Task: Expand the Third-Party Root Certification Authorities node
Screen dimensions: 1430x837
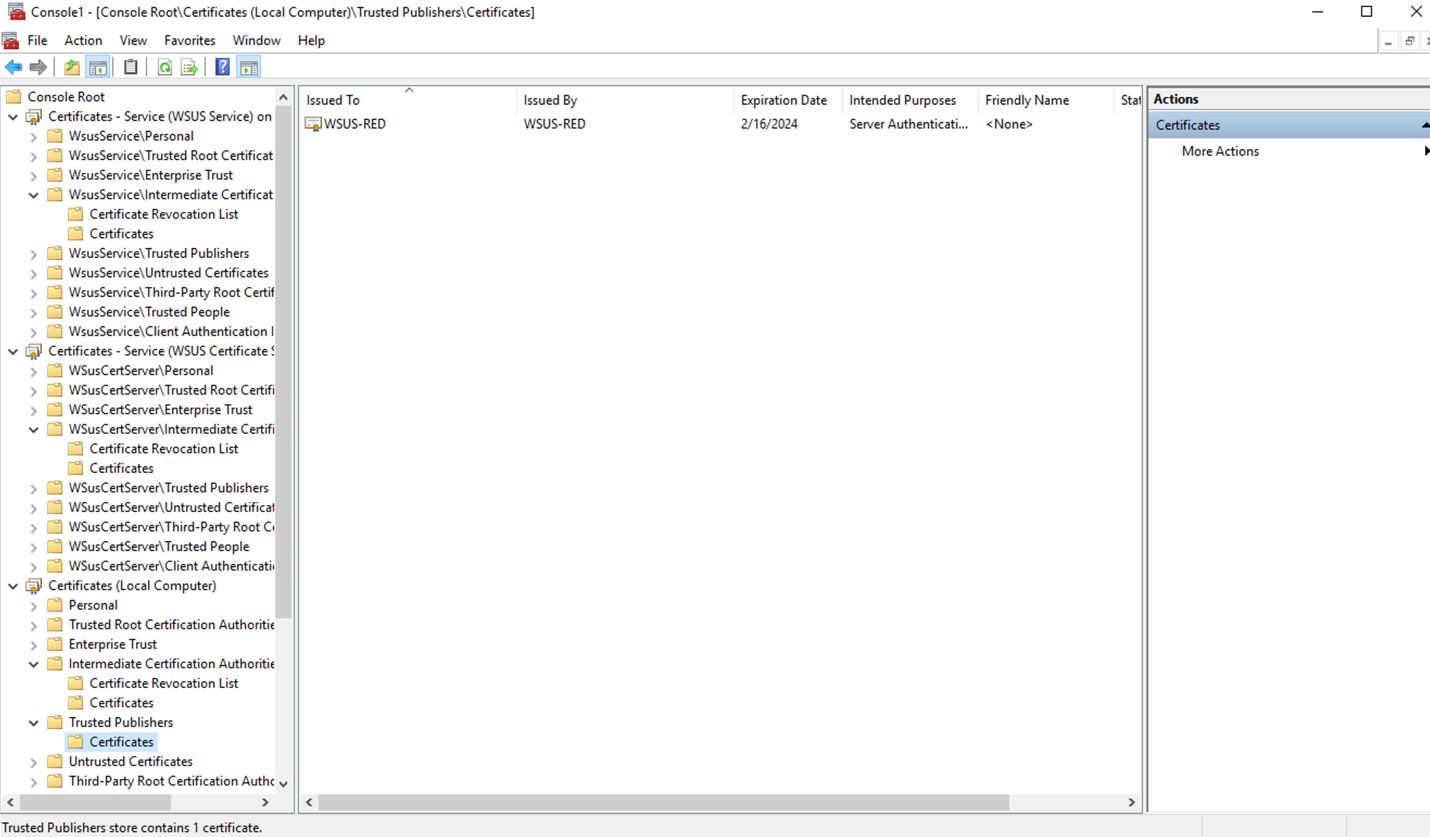Action: [x=33, y=781]
